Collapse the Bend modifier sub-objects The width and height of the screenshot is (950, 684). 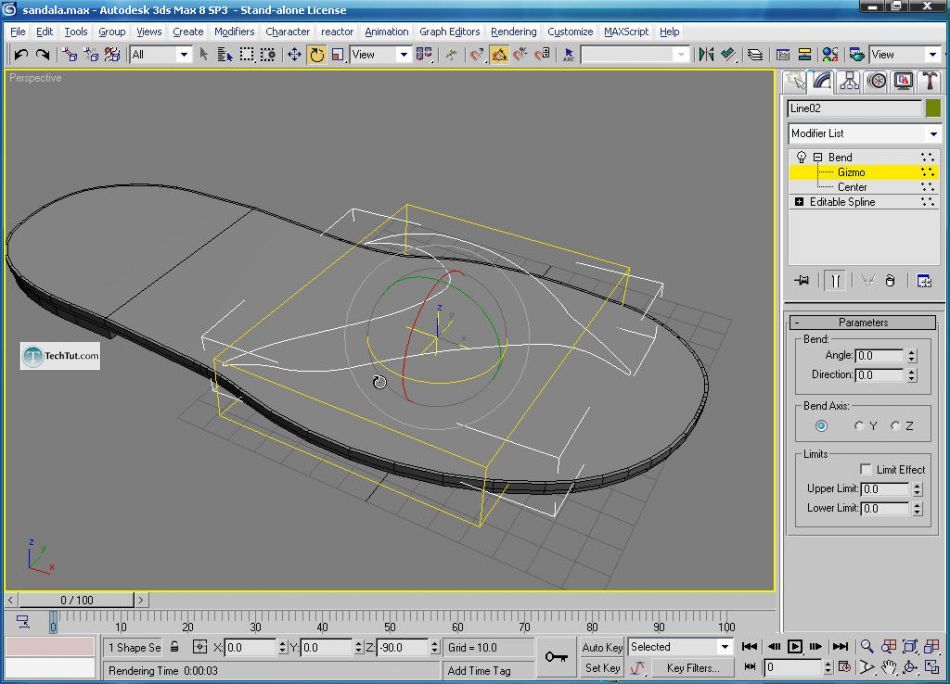817,157
